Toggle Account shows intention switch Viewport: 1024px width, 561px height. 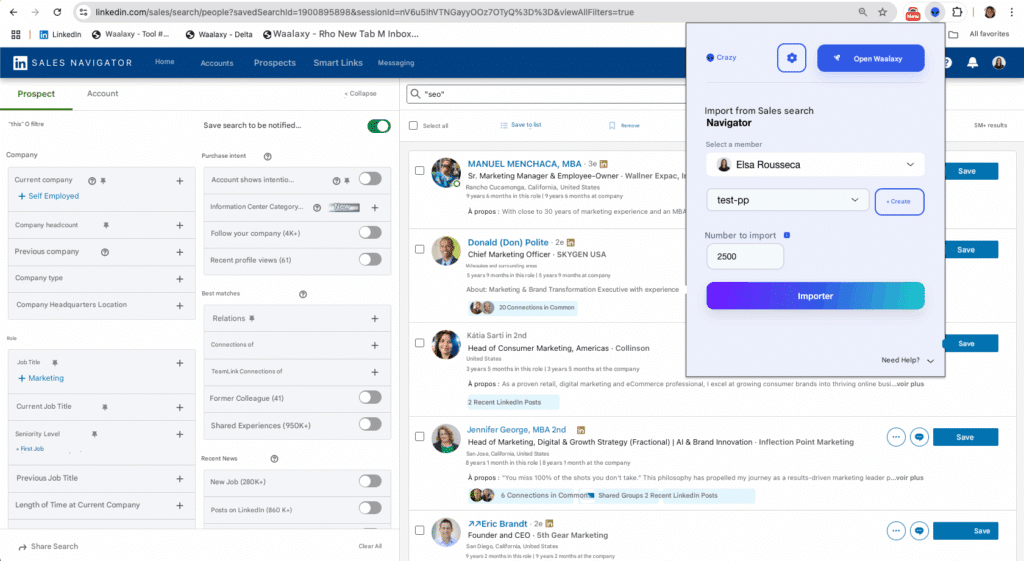[x=370, y=179]
